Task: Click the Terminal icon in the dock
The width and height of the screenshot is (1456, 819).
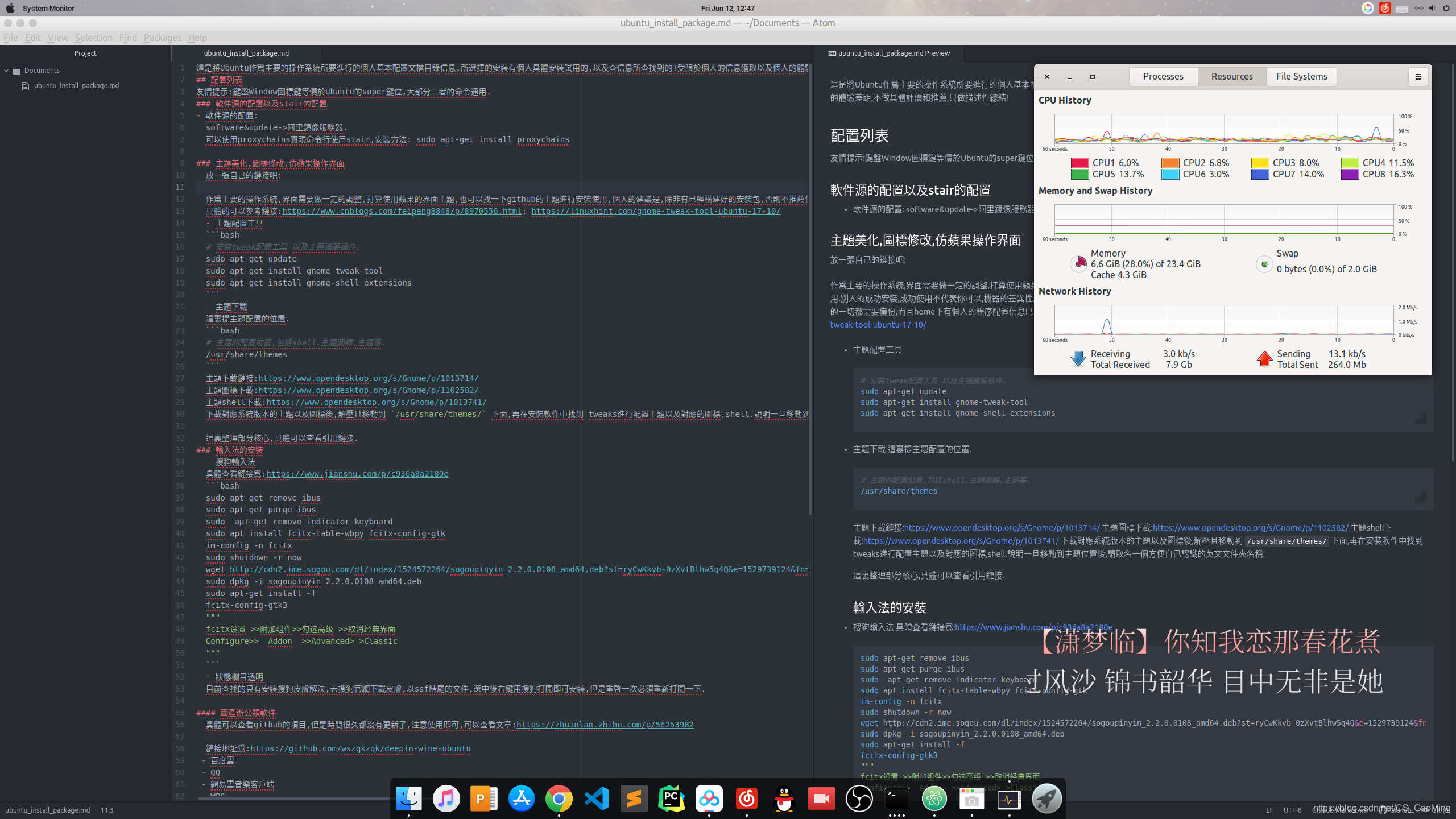Action: (896, 799)
